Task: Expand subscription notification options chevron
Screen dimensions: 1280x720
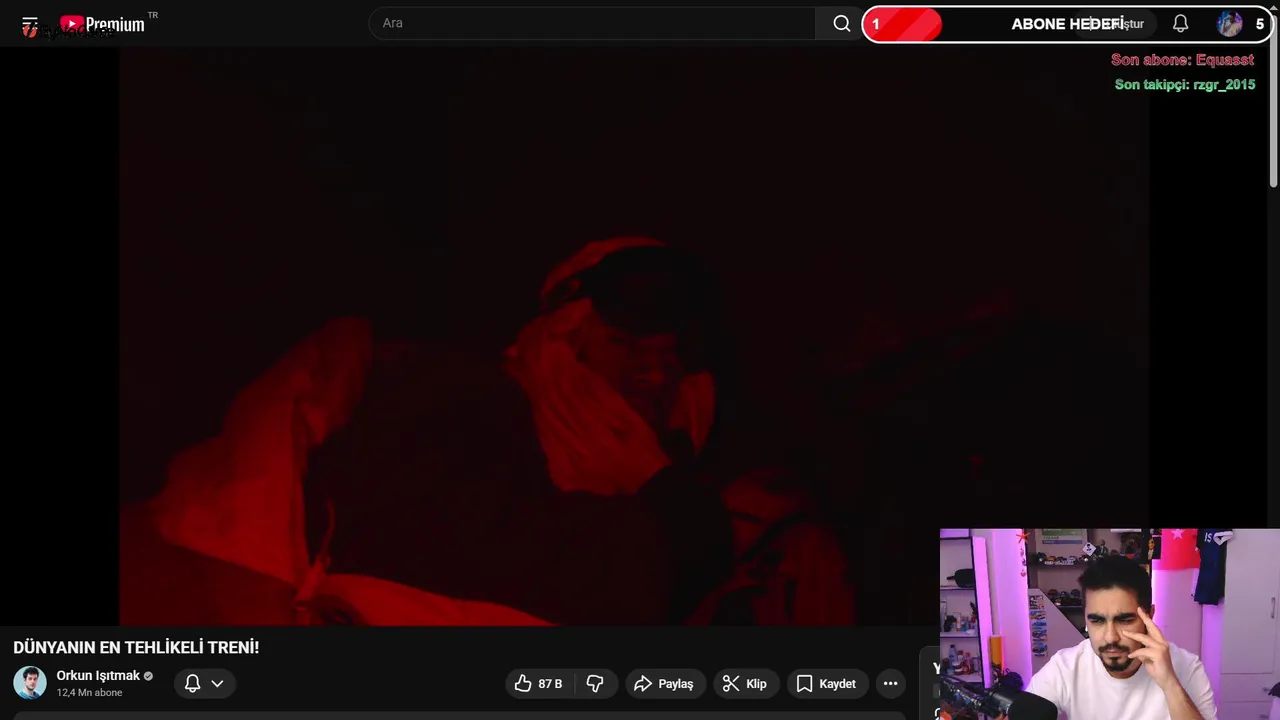Action: click(217, 684)
